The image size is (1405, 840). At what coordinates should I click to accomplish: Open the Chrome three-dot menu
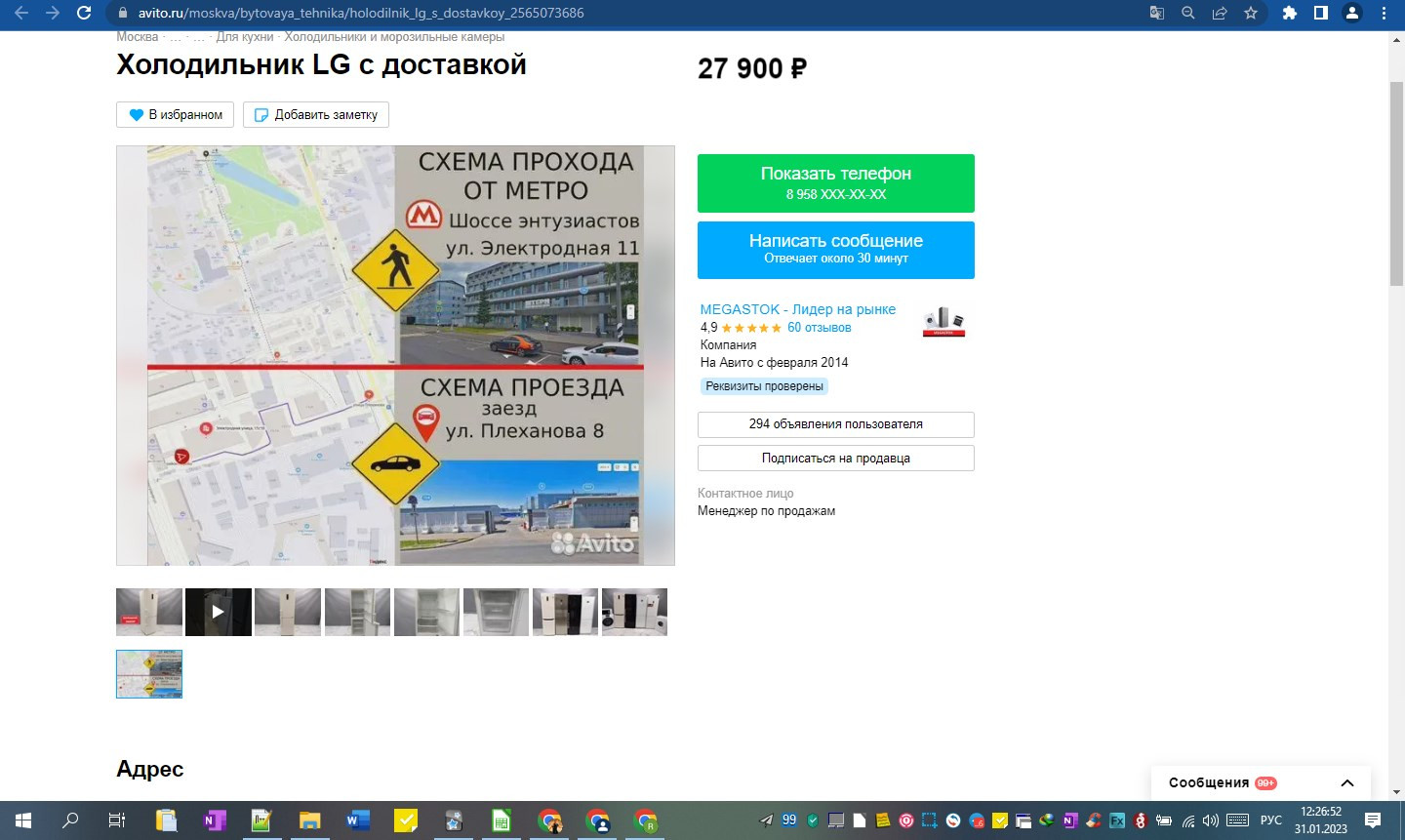[1384, 13]
